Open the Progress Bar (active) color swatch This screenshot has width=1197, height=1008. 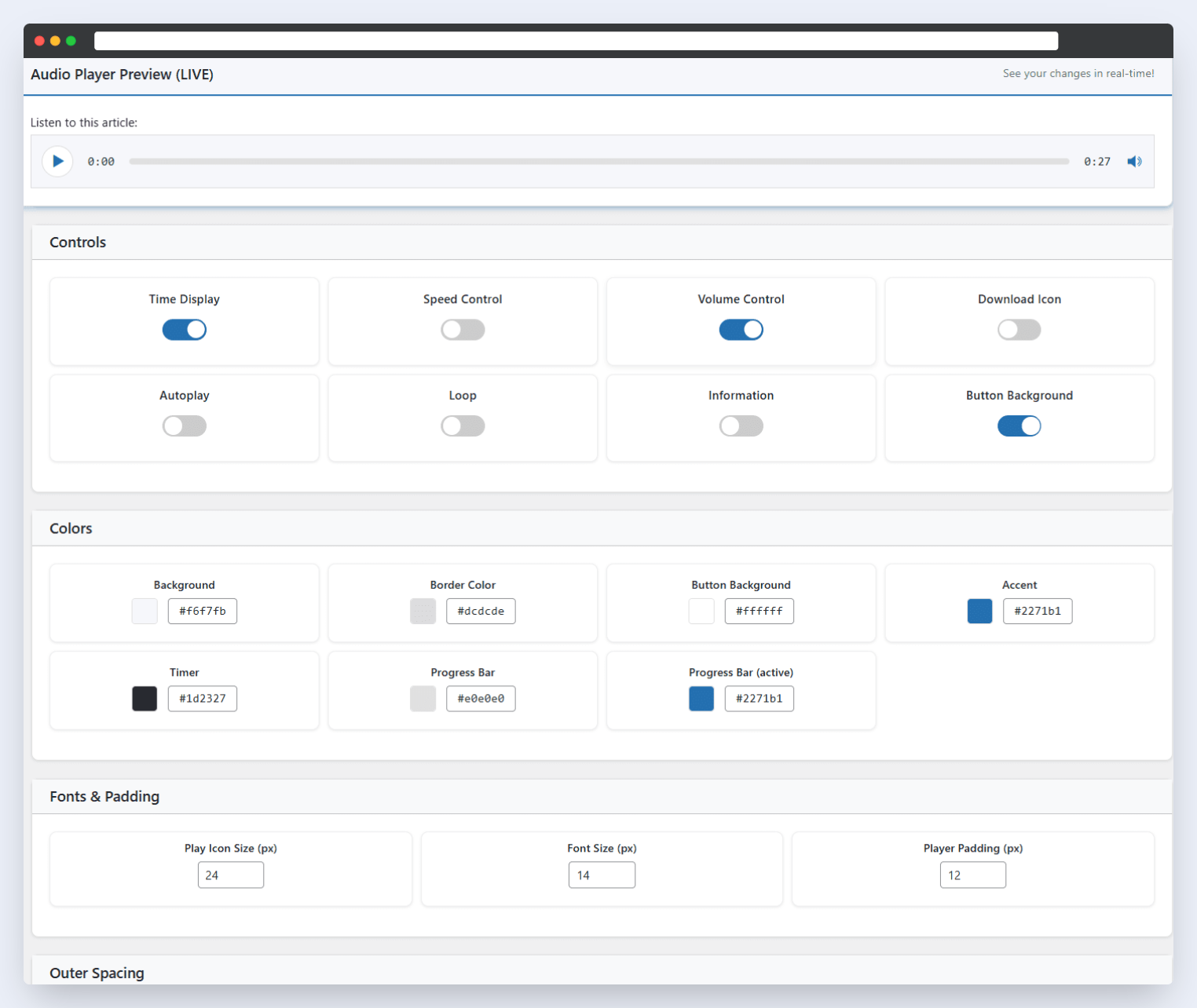click(x=701, y=699)
